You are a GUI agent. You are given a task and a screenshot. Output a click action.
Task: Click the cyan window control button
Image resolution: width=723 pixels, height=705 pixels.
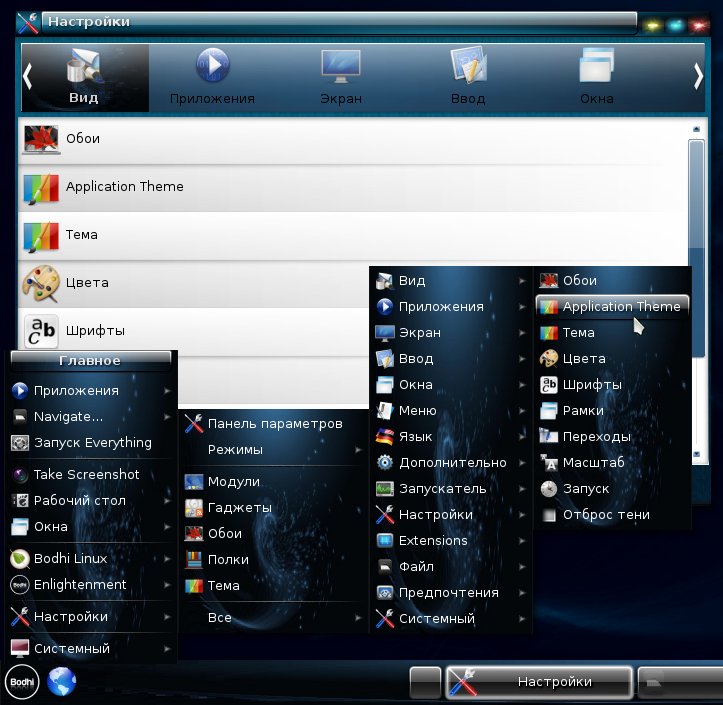tap(676, 25)
